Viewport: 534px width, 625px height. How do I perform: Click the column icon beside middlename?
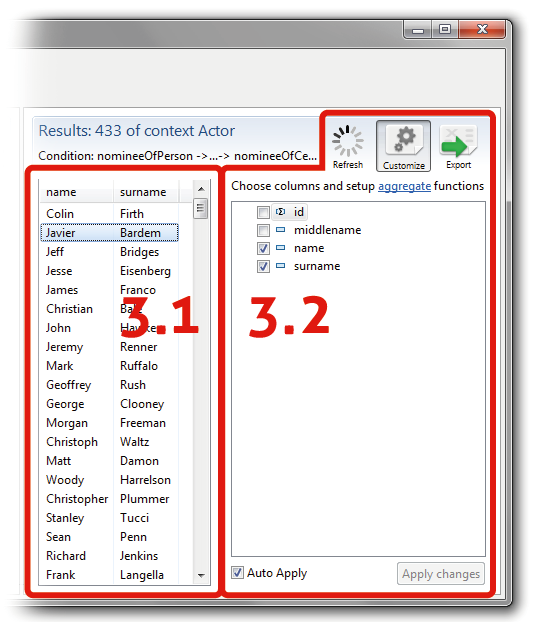coord(281,230)
